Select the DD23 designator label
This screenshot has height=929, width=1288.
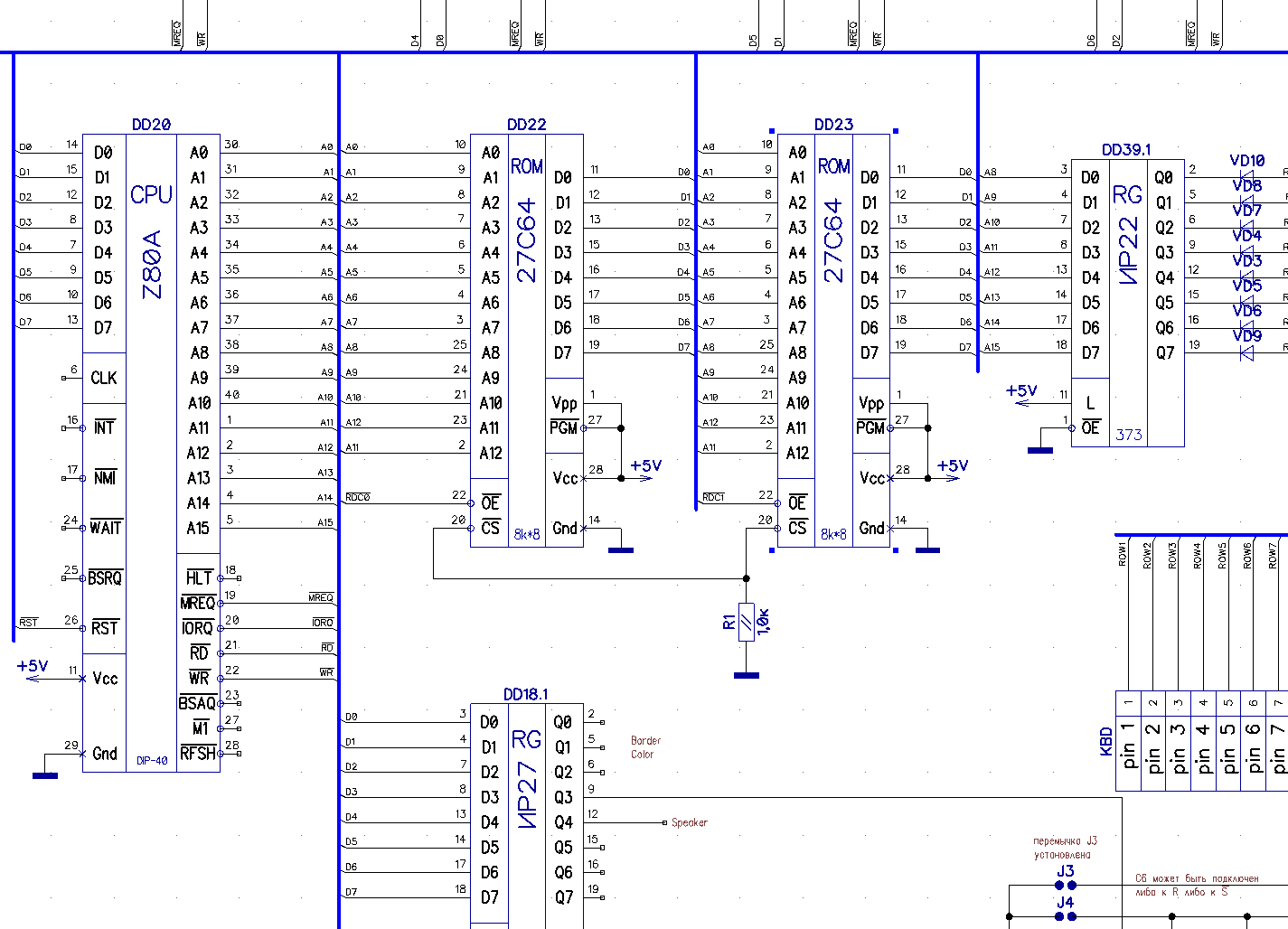[833, 125]
